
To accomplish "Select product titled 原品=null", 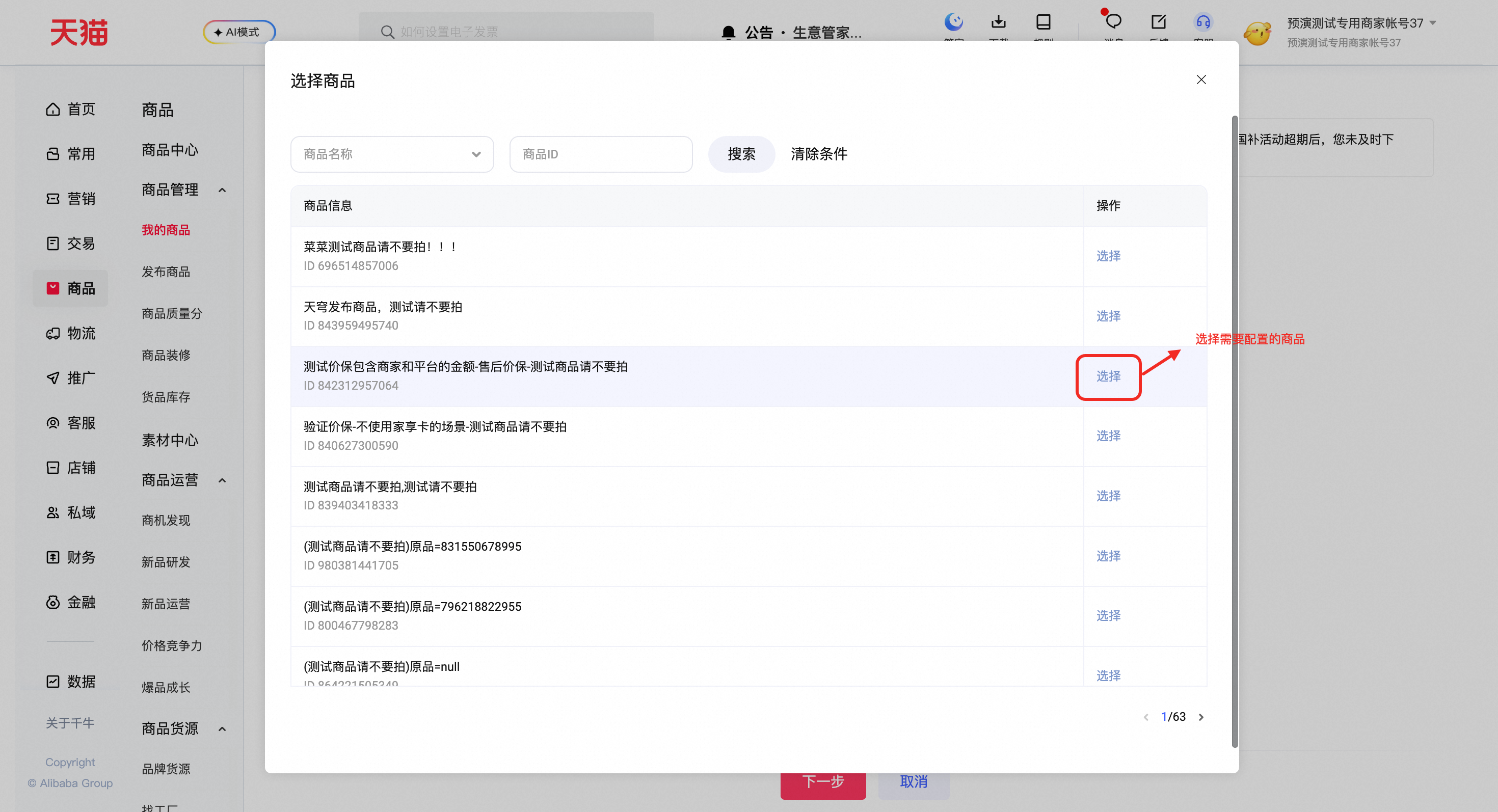I will pyautogui.click(x=1108, y=675).
